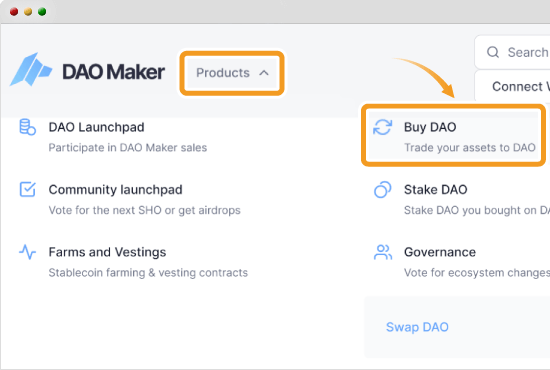550x370 pixels.
Task: Click the Farms and Vestings pulse icon
Action: (x=27, y=252)
